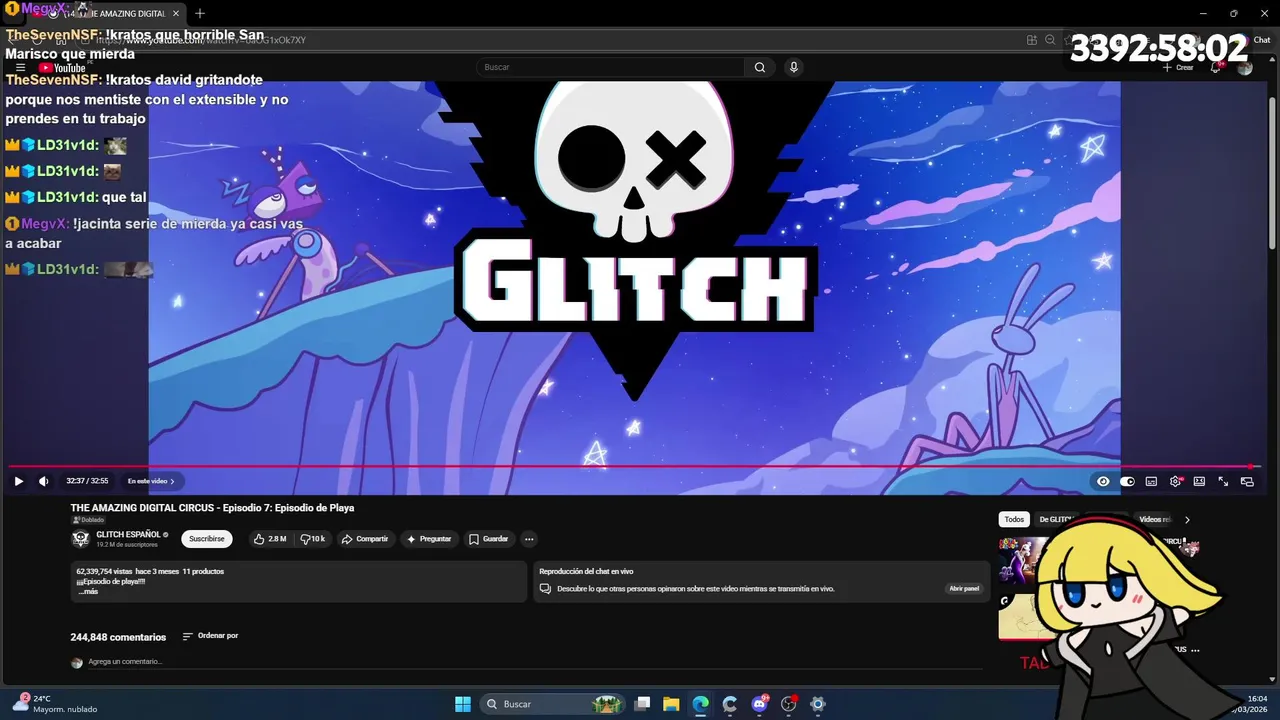The image size is (1280, 720).
Task: Open the YouTube notifications bell
Action: click(1216, 67)
